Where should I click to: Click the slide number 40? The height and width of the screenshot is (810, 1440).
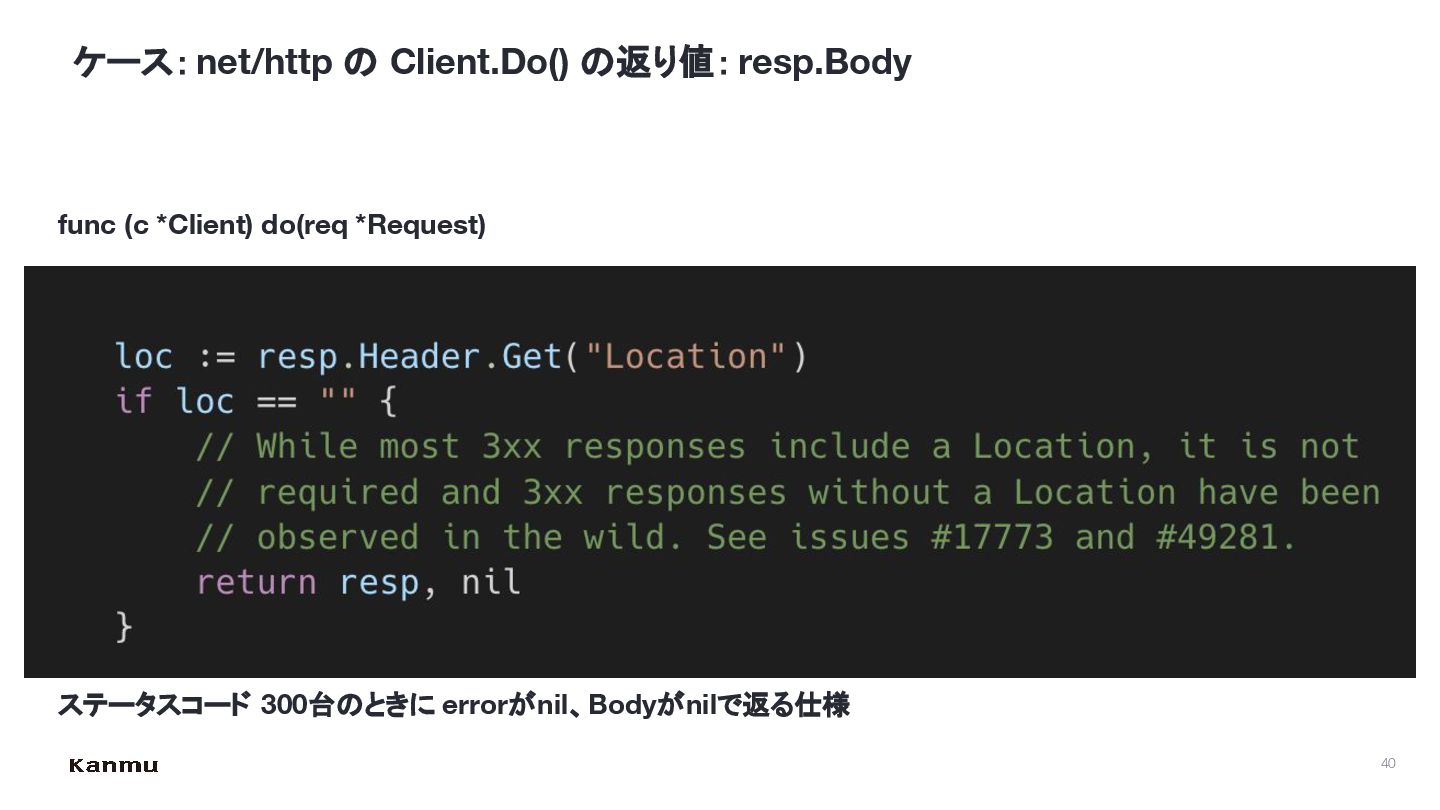tap(1388, 763)
